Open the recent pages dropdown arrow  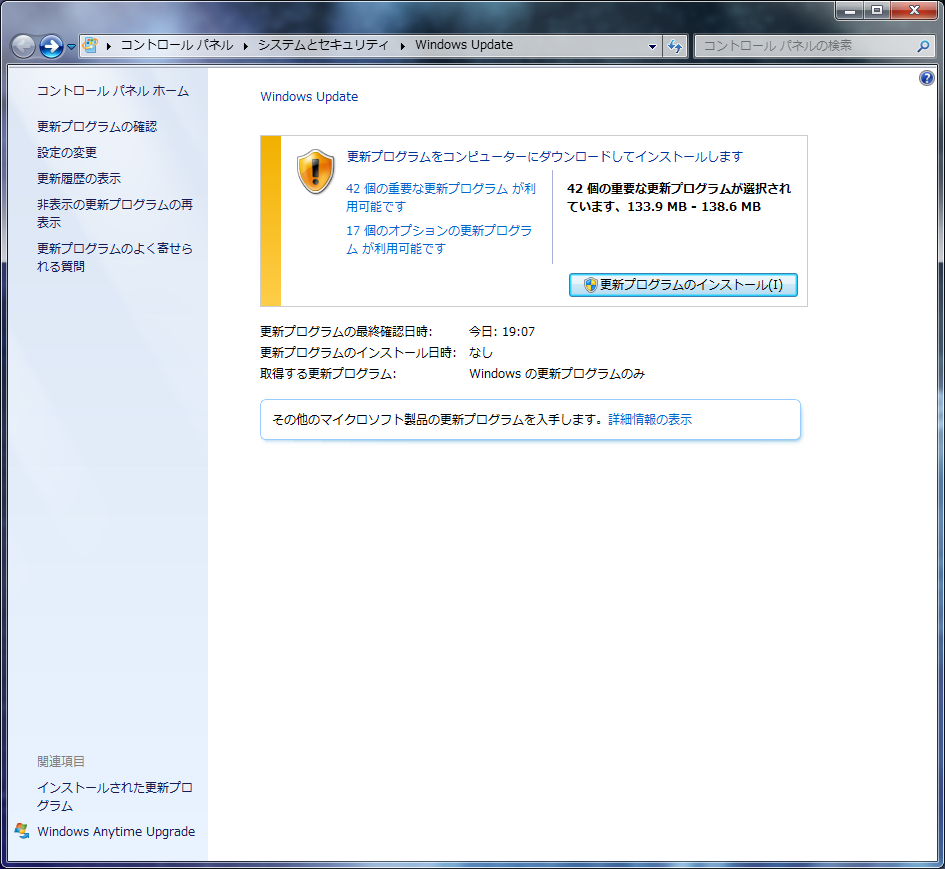pos(71,47)
